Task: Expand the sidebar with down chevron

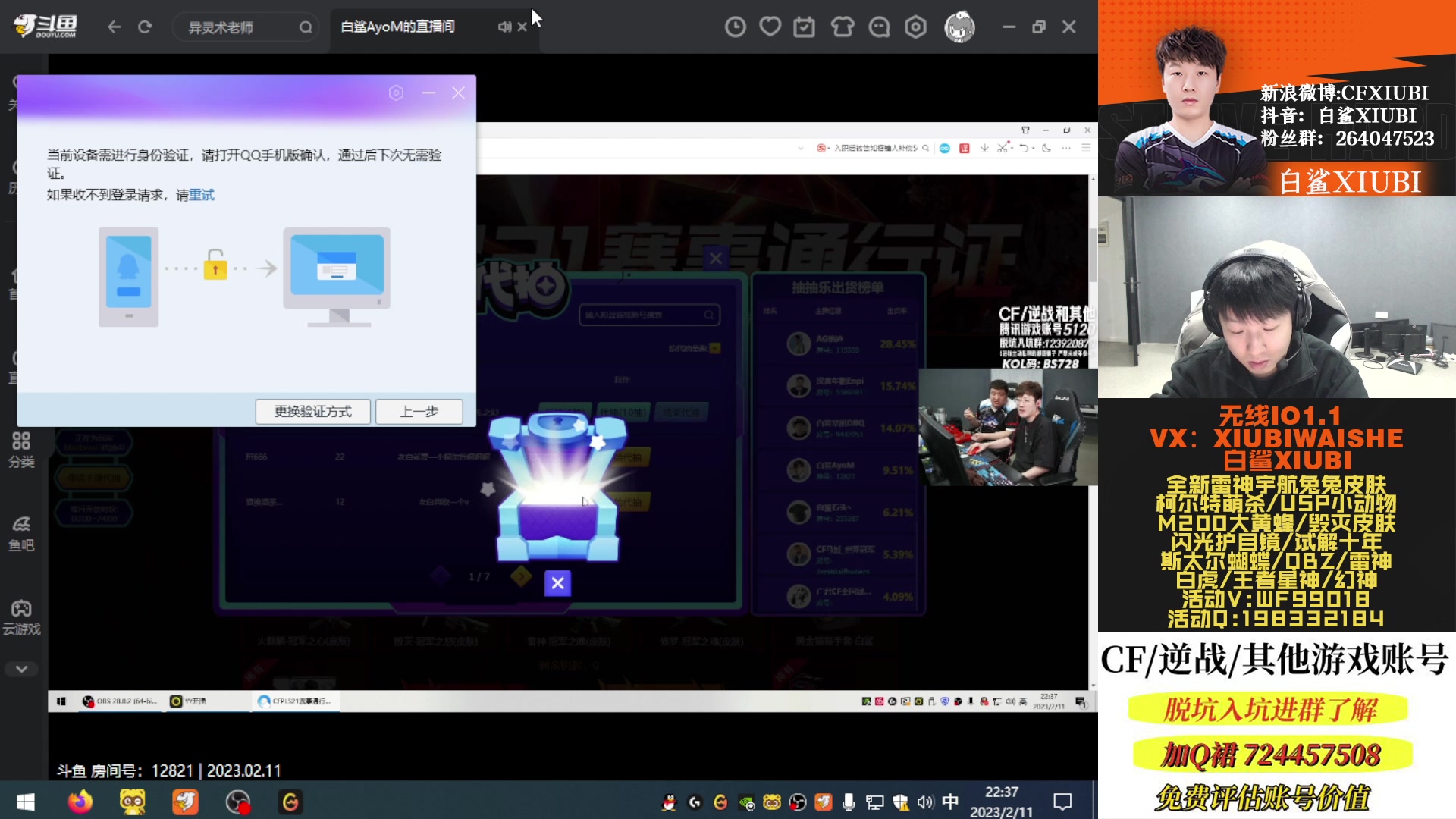Action: pyautogui.click(x=21, y=669)
